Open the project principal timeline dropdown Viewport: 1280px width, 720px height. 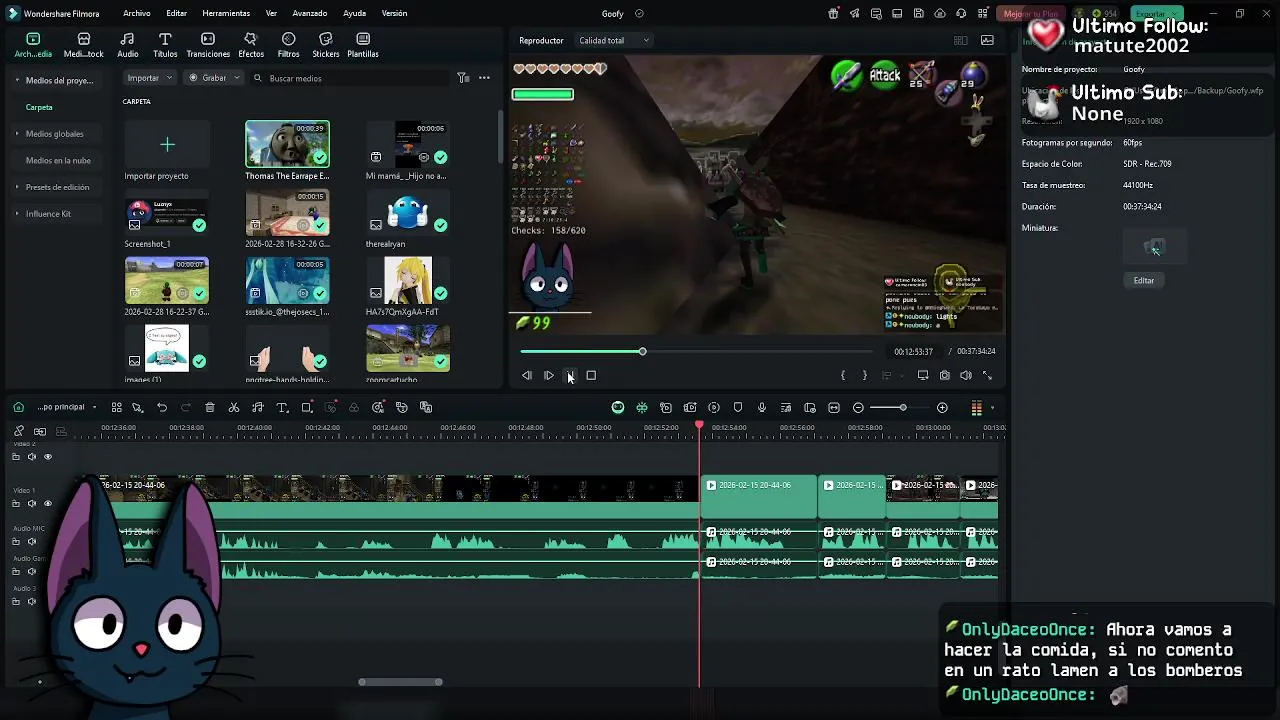(x=67, y=407)
